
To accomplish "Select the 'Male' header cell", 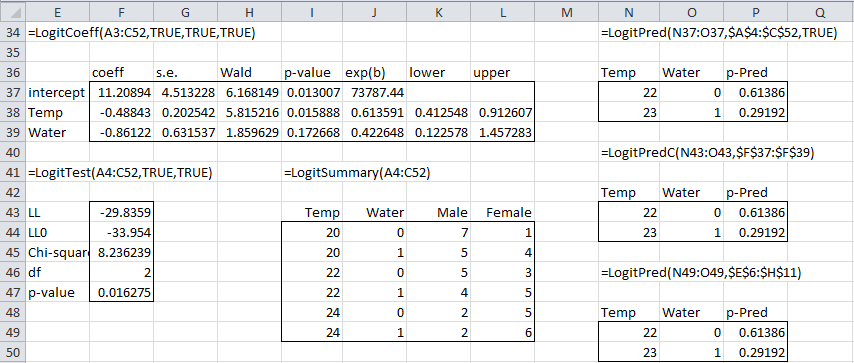I will (x=439, y=213).
